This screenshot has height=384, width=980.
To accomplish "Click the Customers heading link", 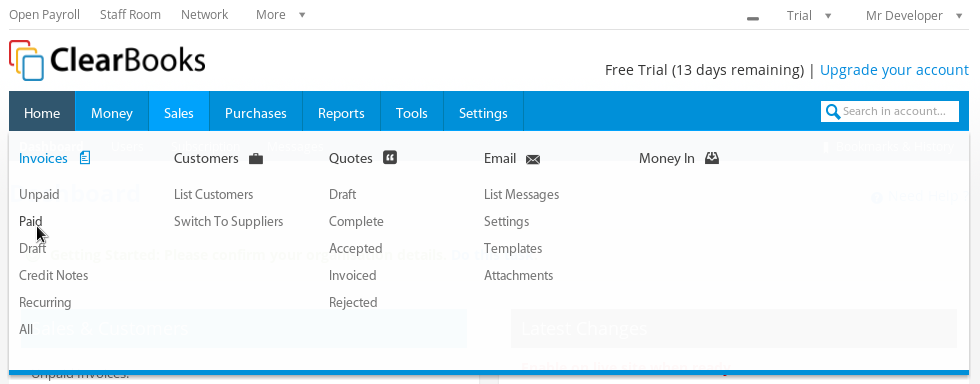I will (206, 158).
